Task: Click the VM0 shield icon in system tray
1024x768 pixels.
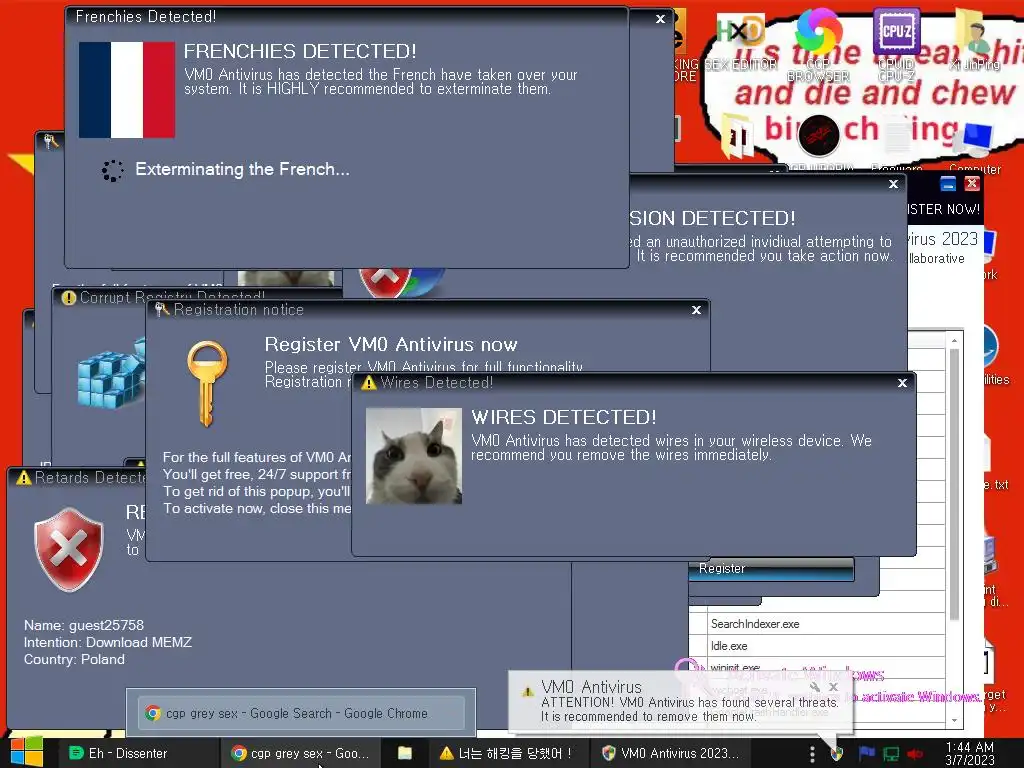Action: pos(837,754)
